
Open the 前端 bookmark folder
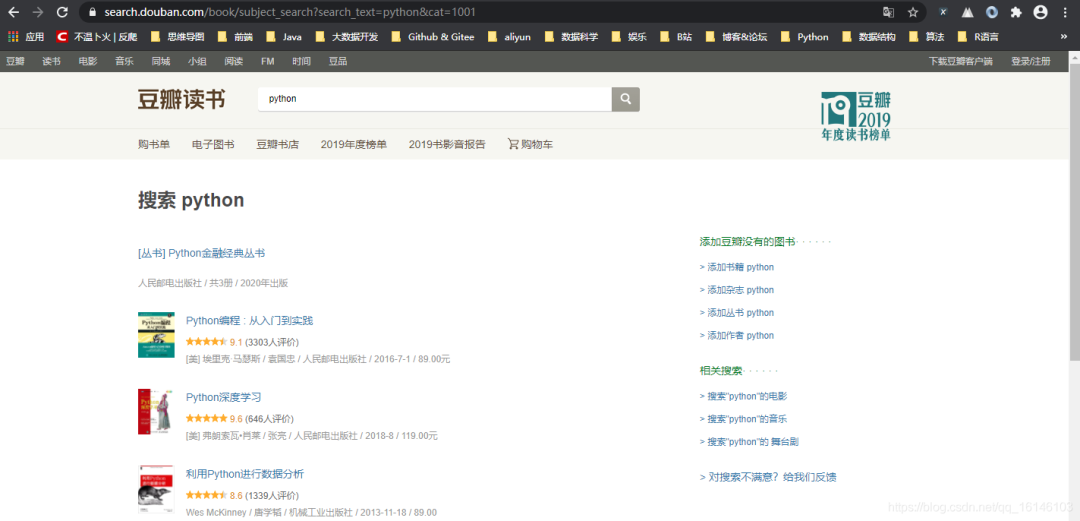234,37
